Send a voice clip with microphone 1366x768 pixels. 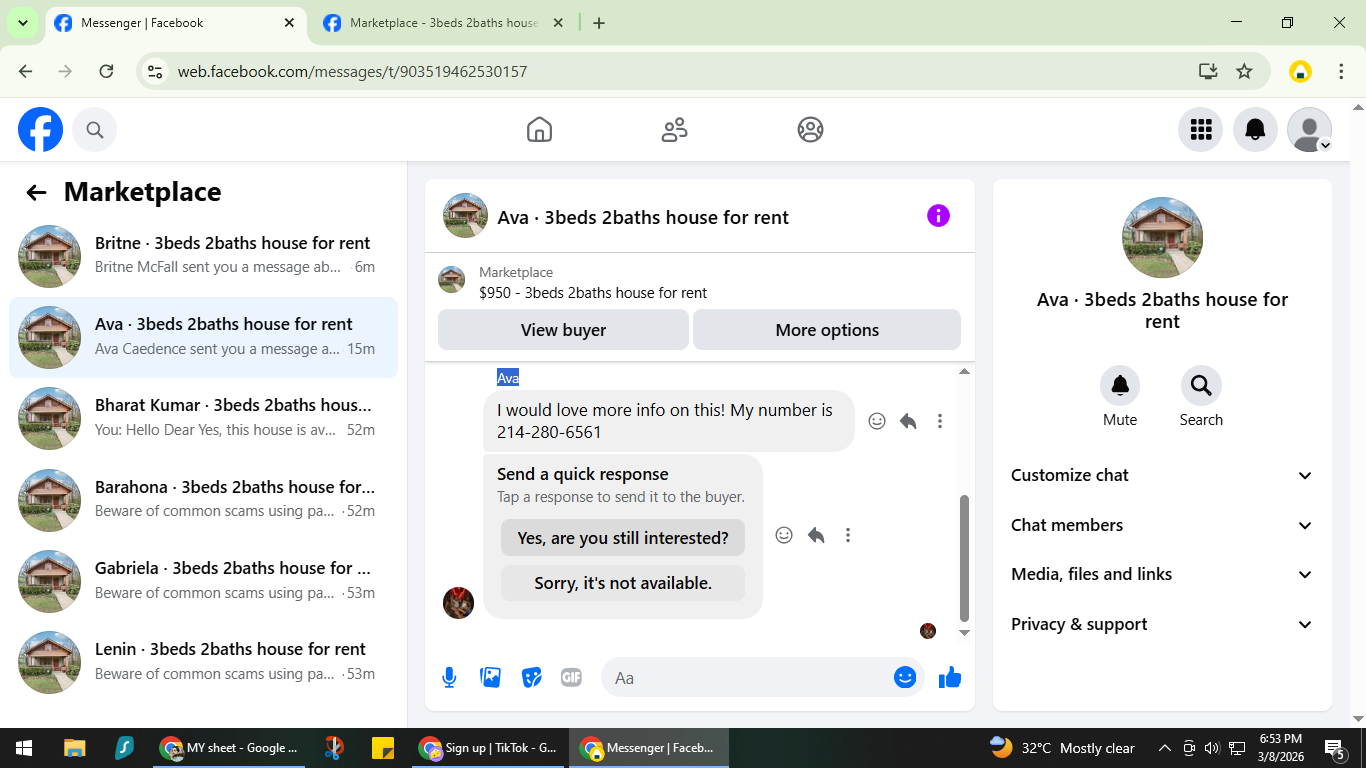click(449, 678)
